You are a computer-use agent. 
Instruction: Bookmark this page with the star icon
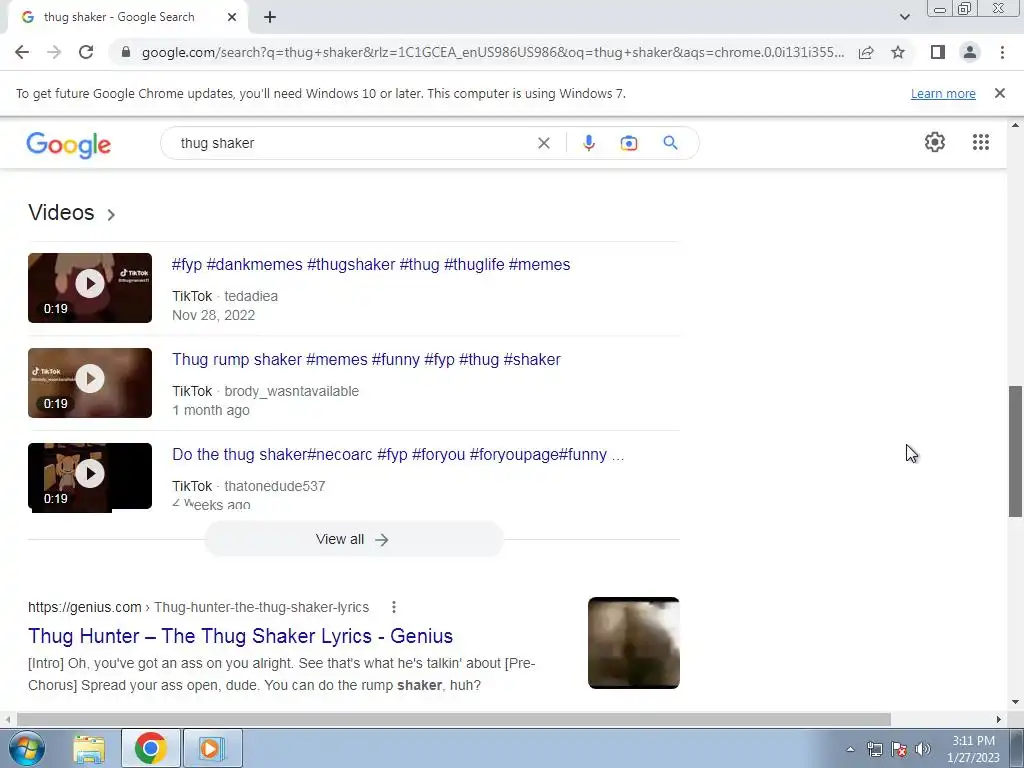898,52
